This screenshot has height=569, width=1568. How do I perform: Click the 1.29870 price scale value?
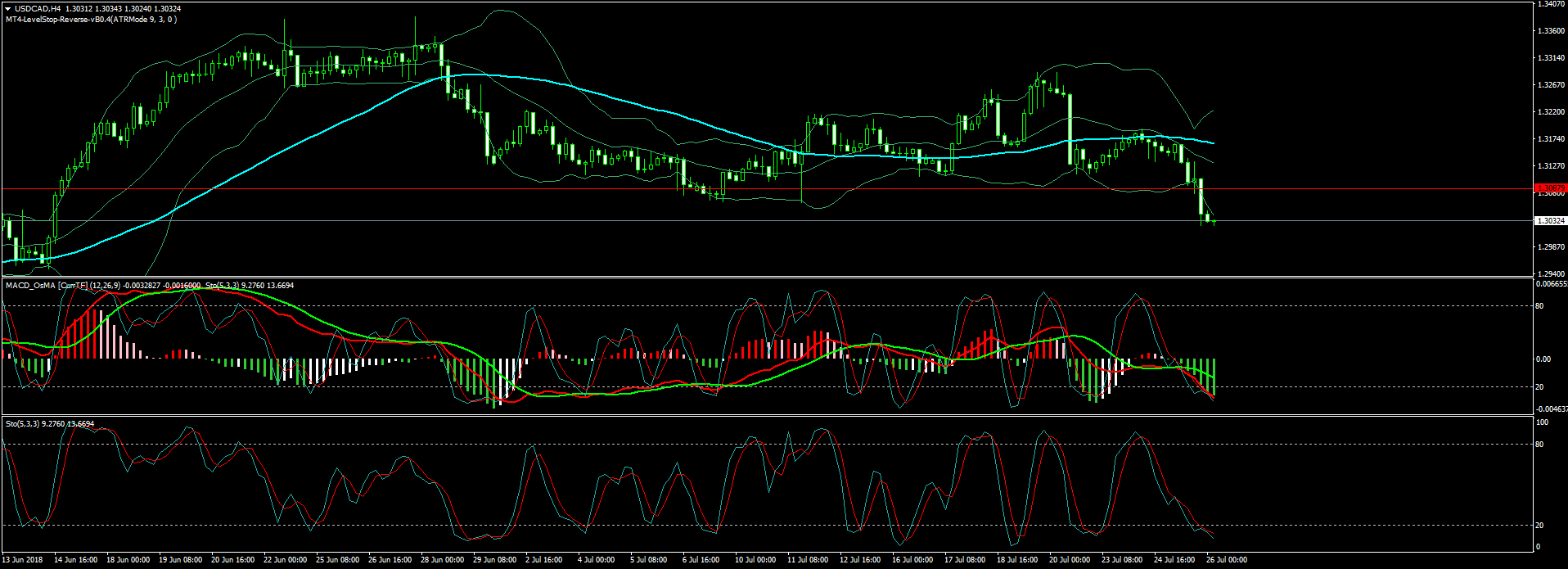coord(1552,247)
